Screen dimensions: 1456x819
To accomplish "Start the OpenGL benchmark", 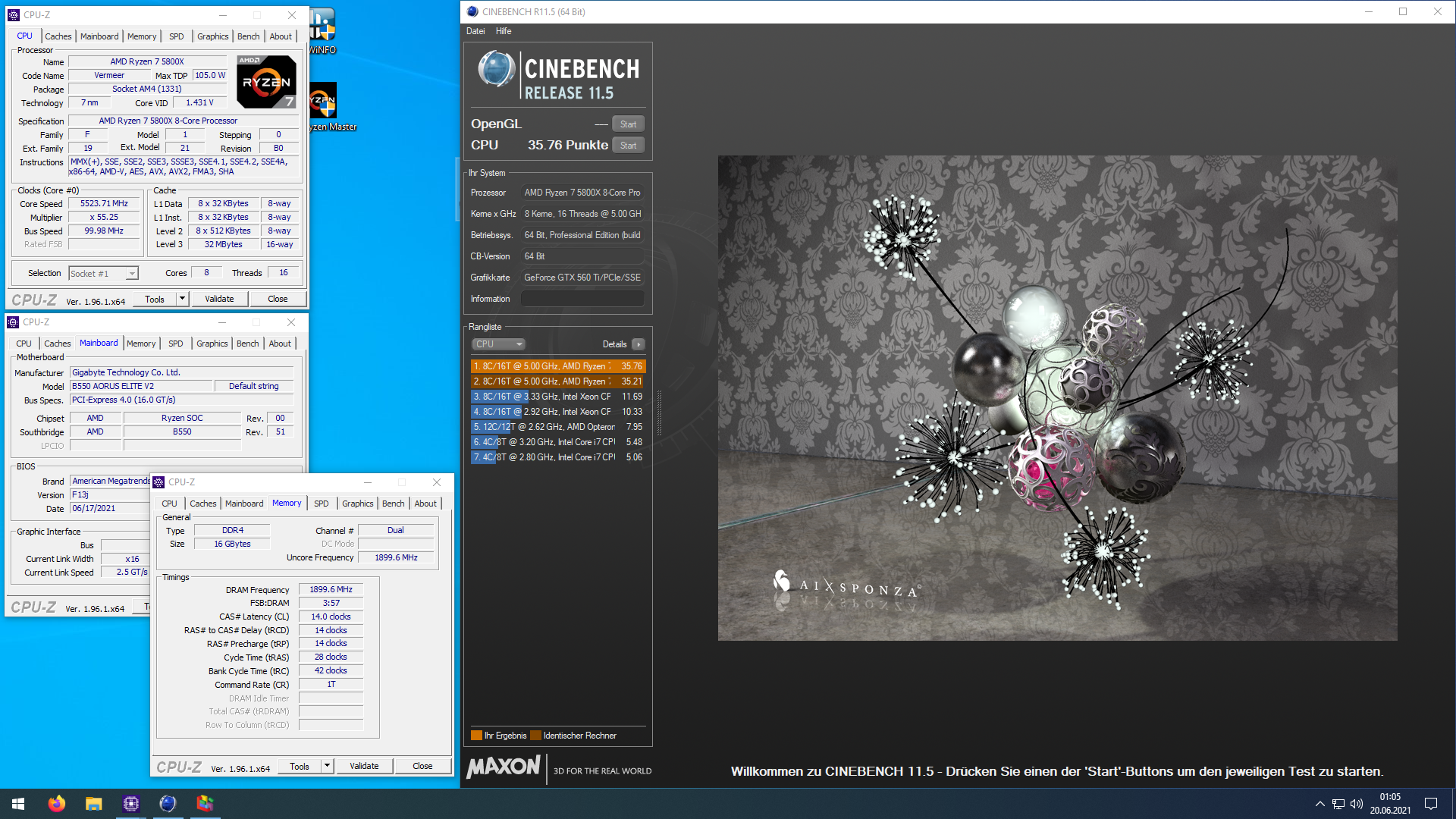I will coord(628,124).
